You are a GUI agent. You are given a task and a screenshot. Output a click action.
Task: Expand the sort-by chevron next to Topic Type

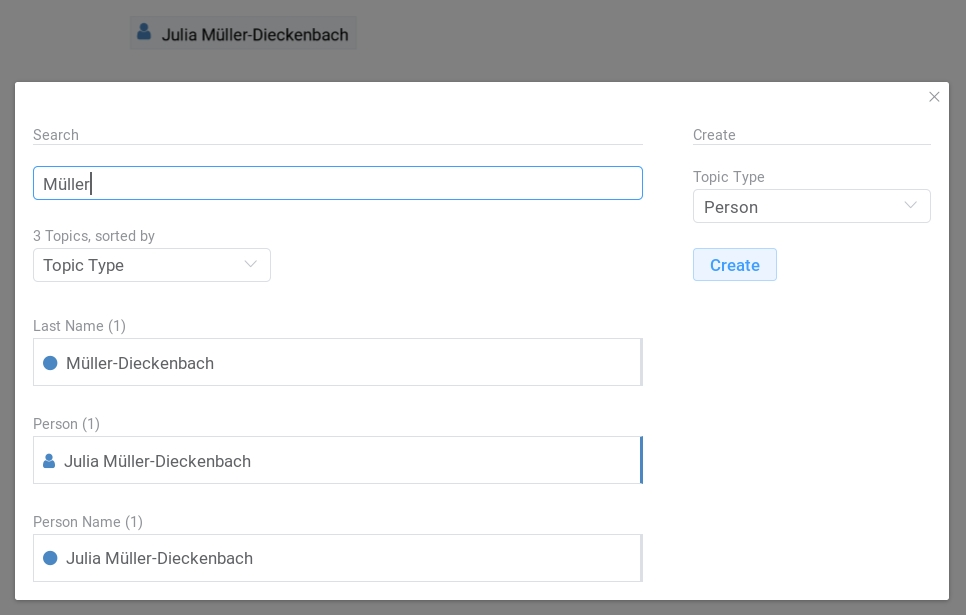point(250,265)
